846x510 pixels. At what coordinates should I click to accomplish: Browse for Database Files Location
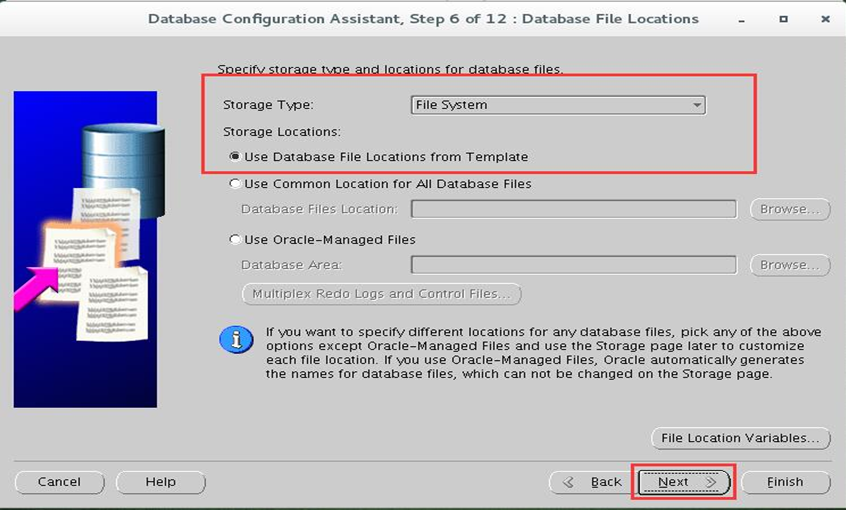(790, 209)
